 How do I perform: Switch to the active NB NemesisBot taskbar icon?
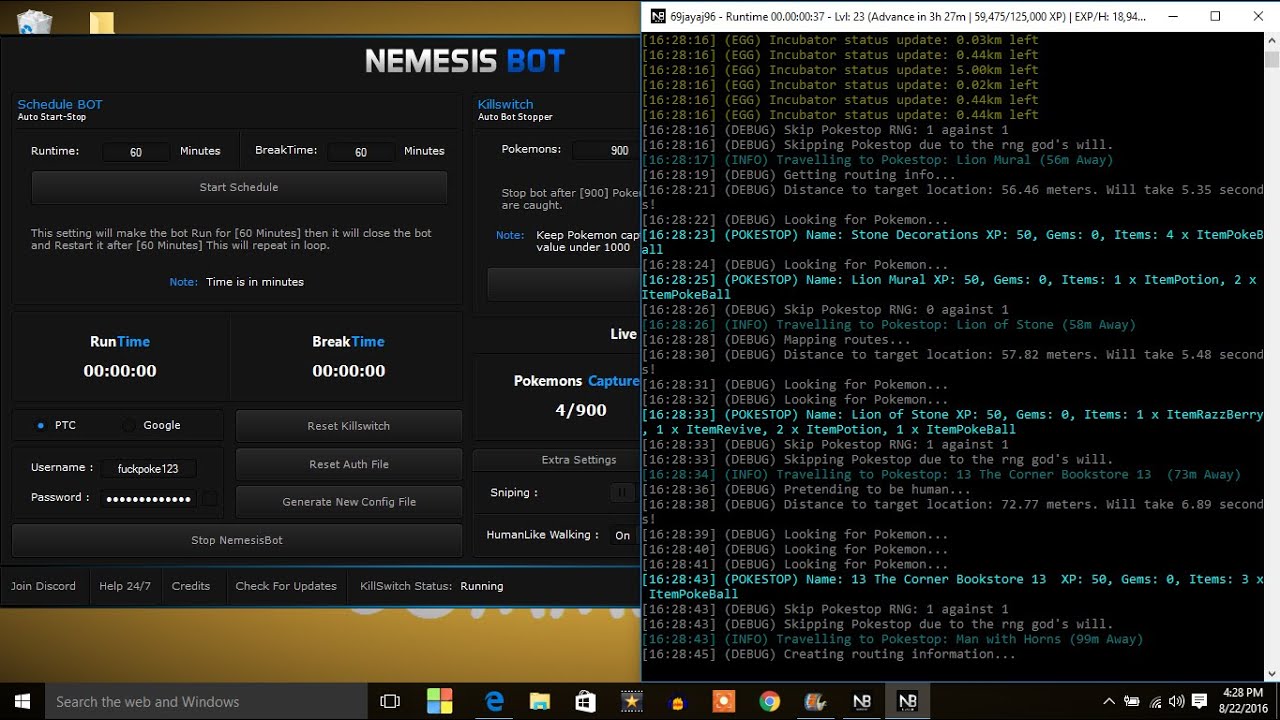[907, 702]
